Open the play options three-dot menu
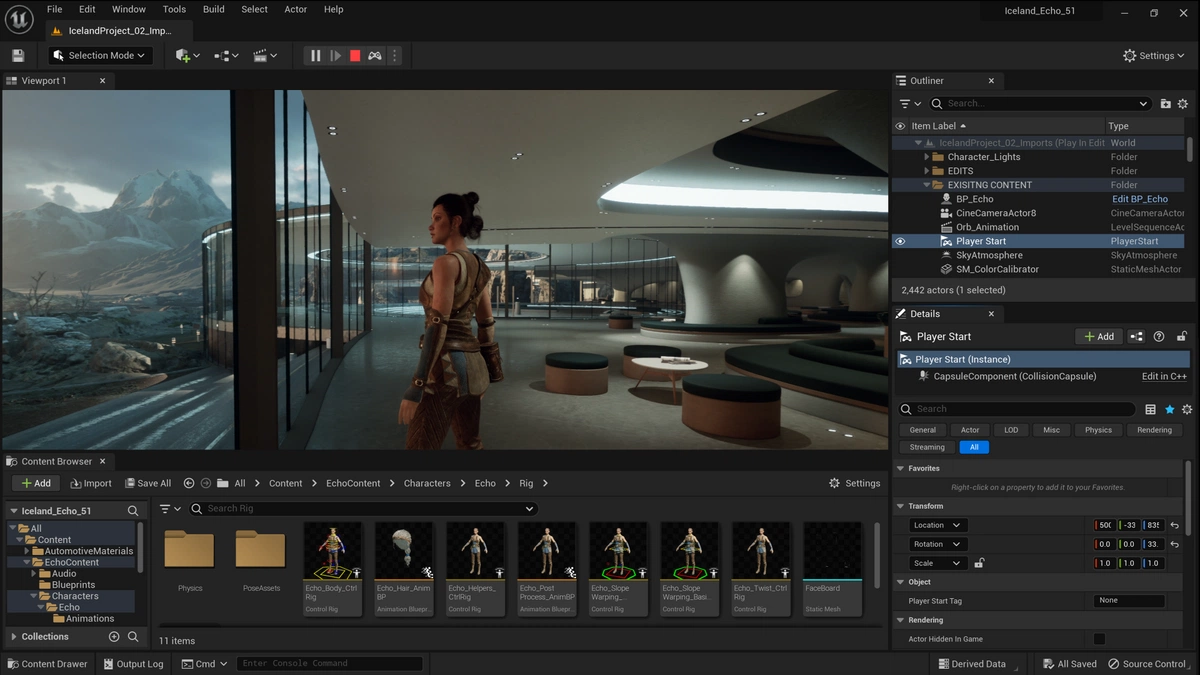Screen dimensions: 1200x675 pos(394,56)
